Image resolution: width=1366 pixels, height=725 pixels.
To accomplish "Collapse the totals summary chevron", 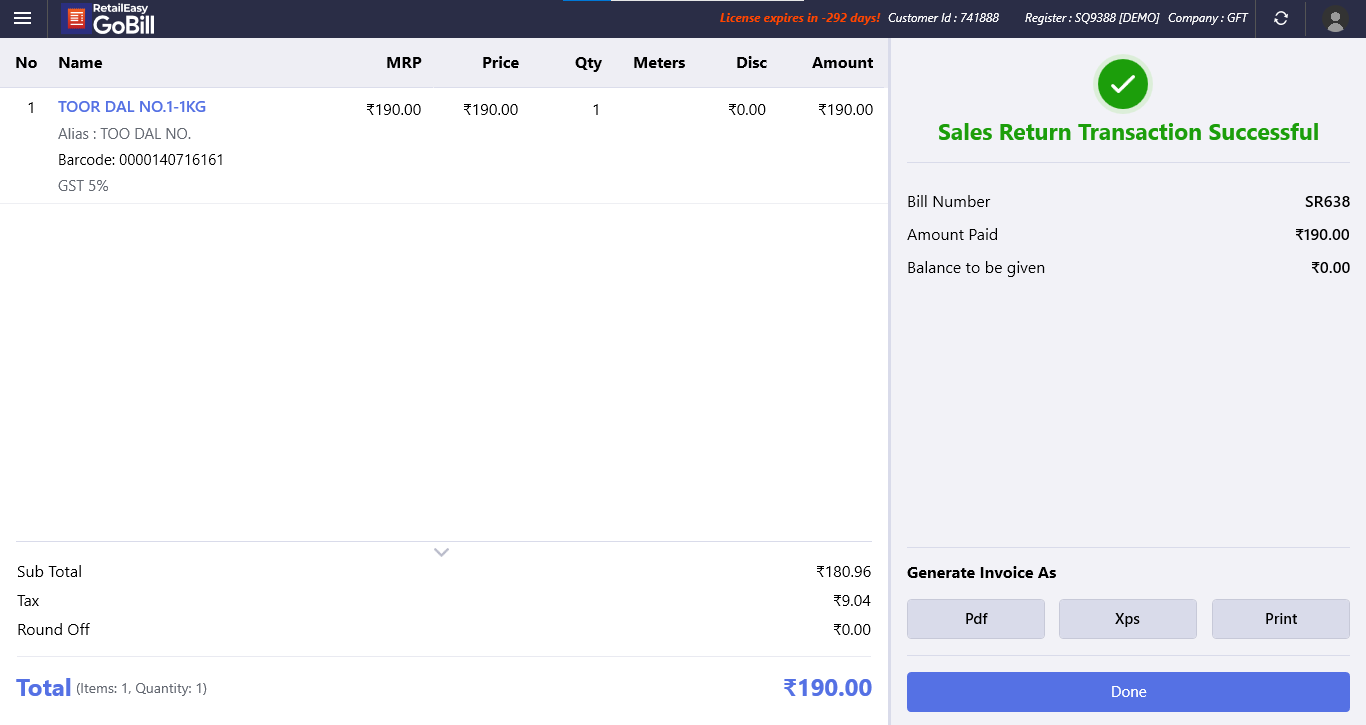I will click(x=441, y=552).
